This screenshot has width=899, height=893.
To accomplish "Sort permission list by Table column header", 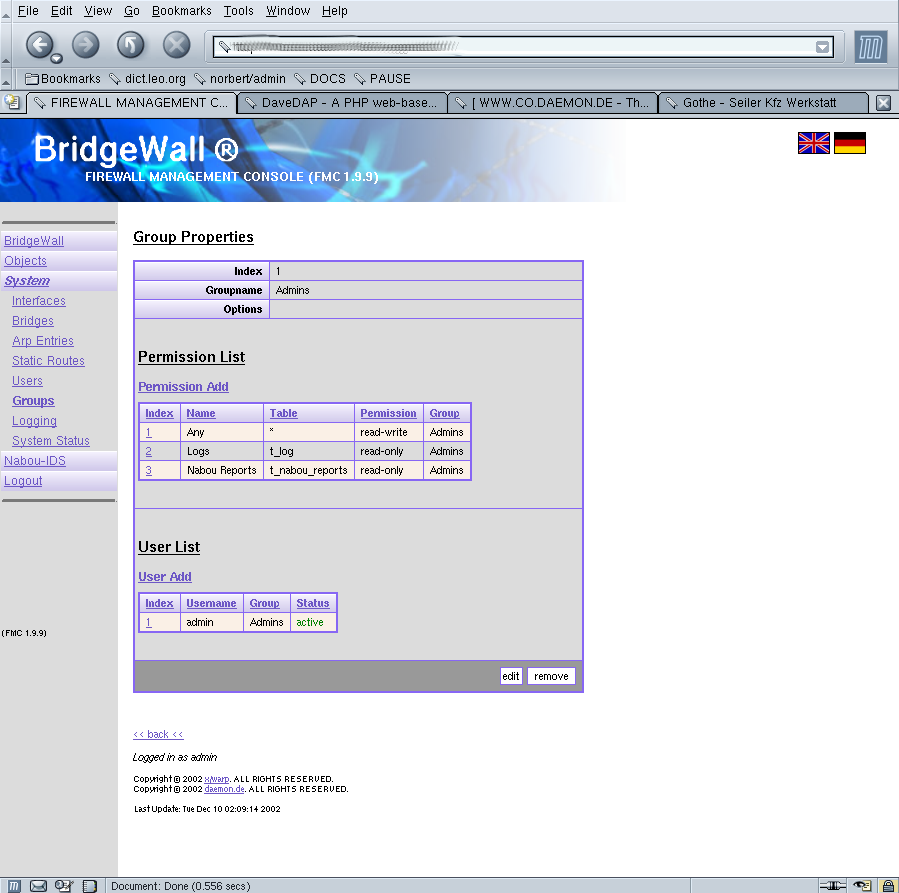I will tap(283, 413).
